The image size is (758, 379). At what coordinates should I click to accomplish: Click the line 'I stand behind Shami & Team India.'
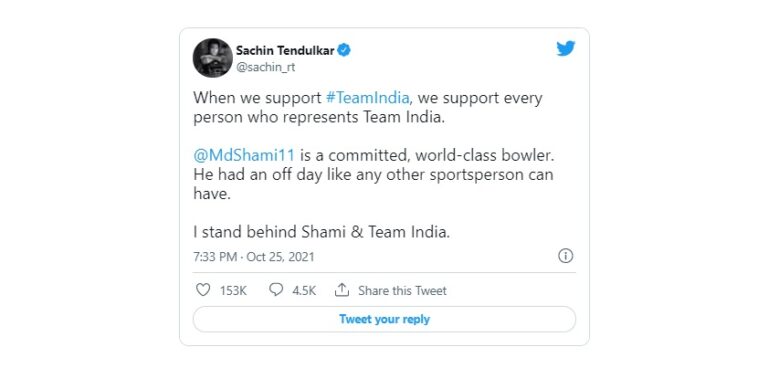coord(321,233)
